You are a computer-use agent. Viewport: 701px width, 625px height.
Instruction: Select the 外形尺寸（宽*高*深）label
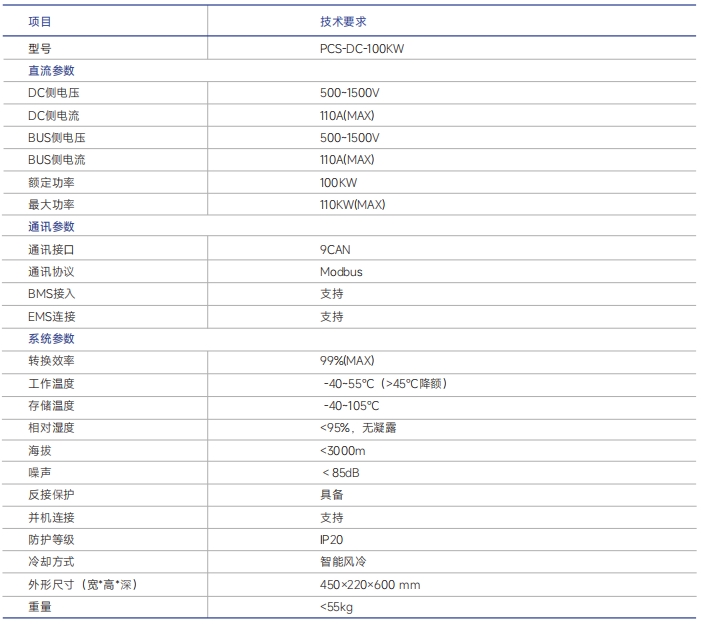[83, 585]
